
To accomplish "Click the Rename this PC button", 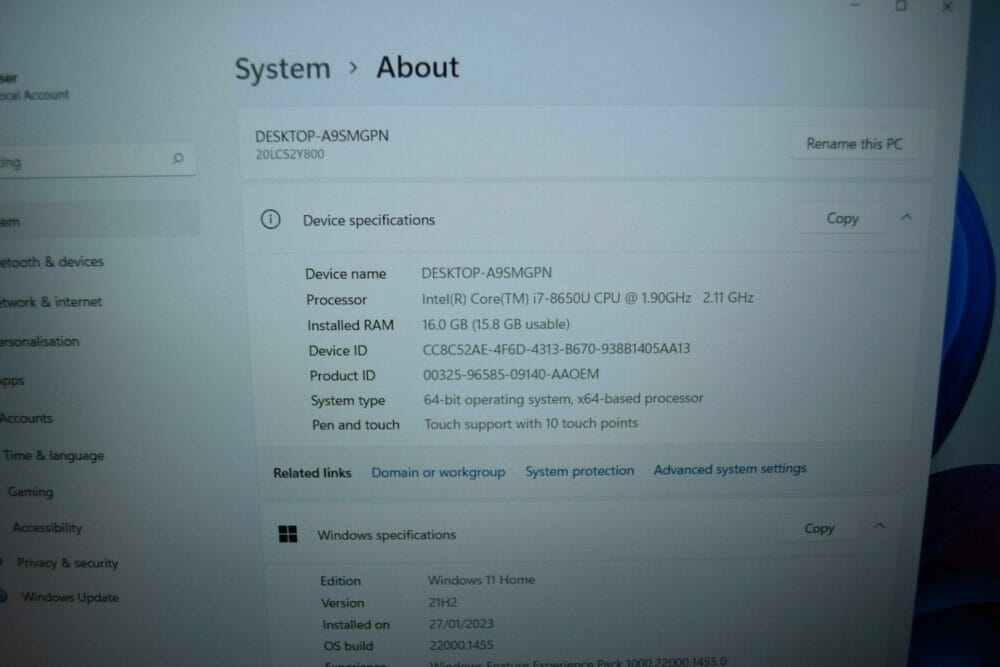I will pos(854,143).
